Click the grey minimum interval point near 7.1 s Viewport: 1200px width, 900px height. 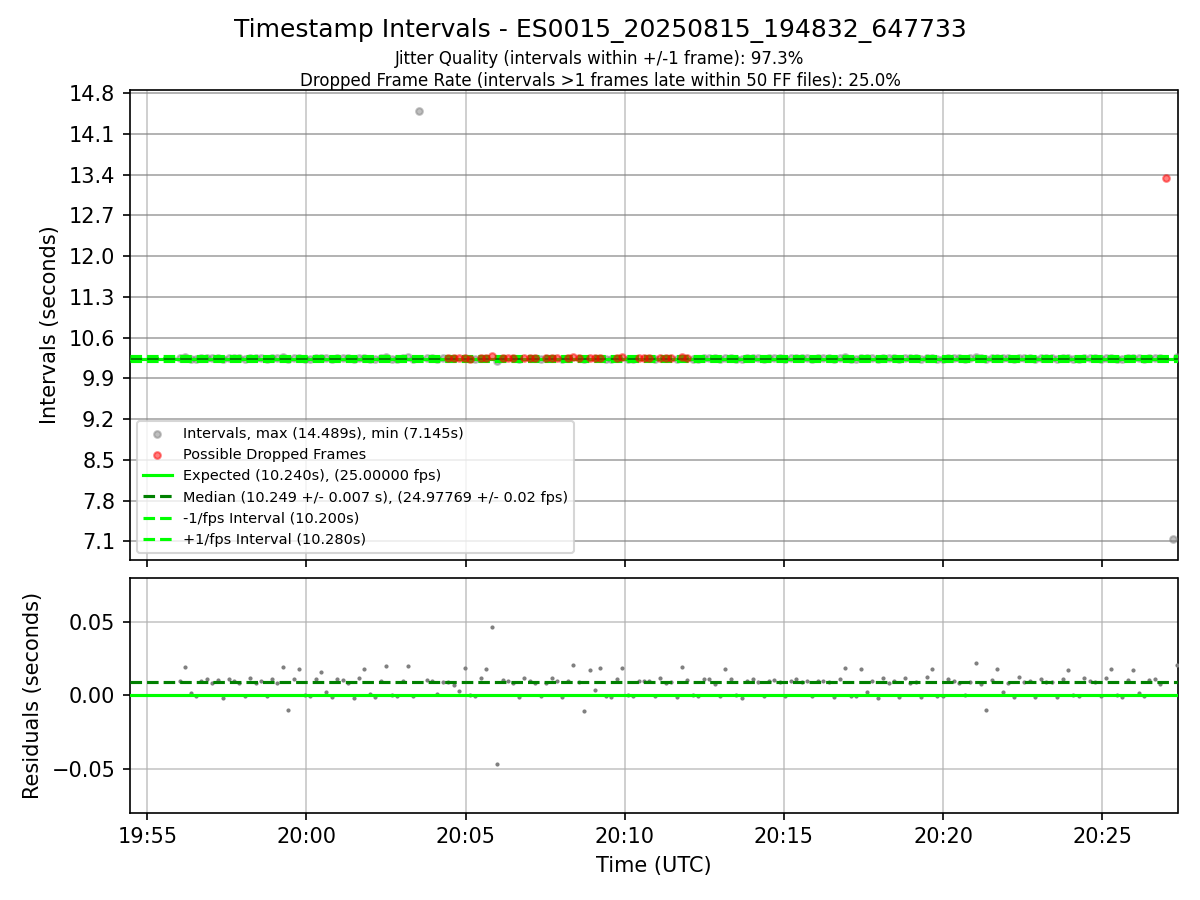[x=1173, y=539]
